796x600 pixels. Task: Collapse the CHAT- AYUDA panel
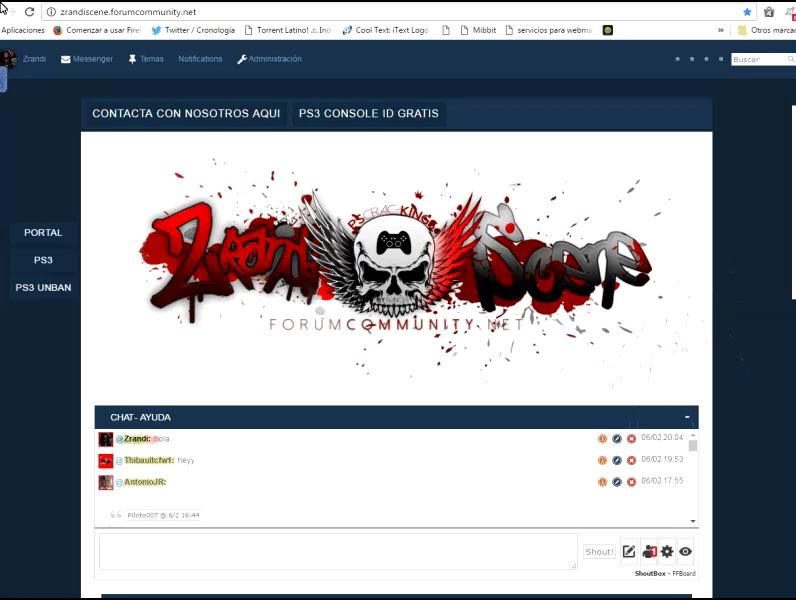(687, 417)
